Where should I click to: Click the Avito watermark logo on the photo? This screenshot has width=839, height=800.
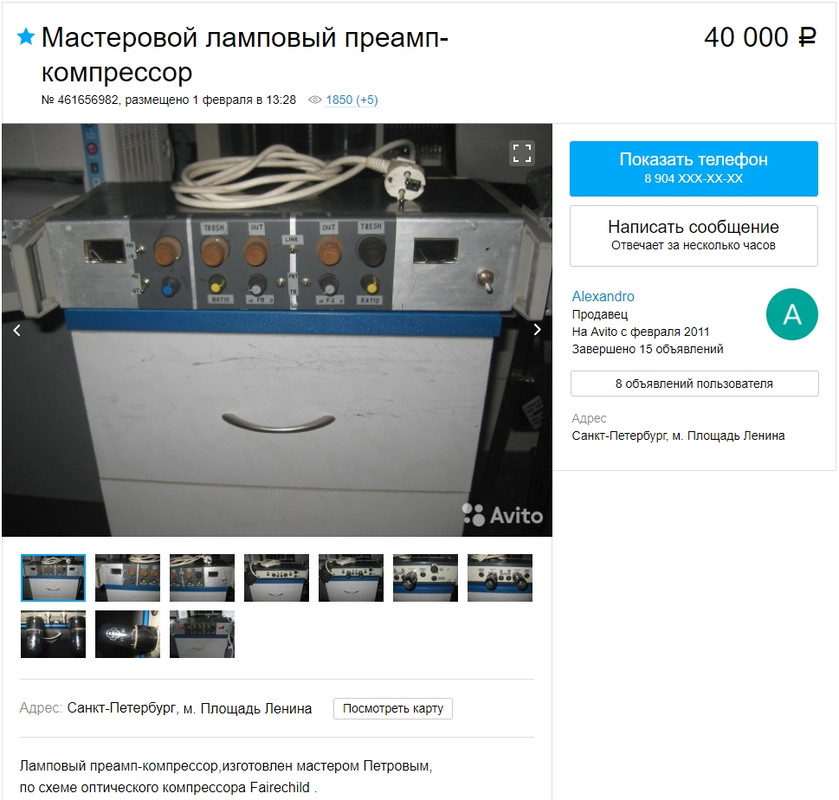502,515
